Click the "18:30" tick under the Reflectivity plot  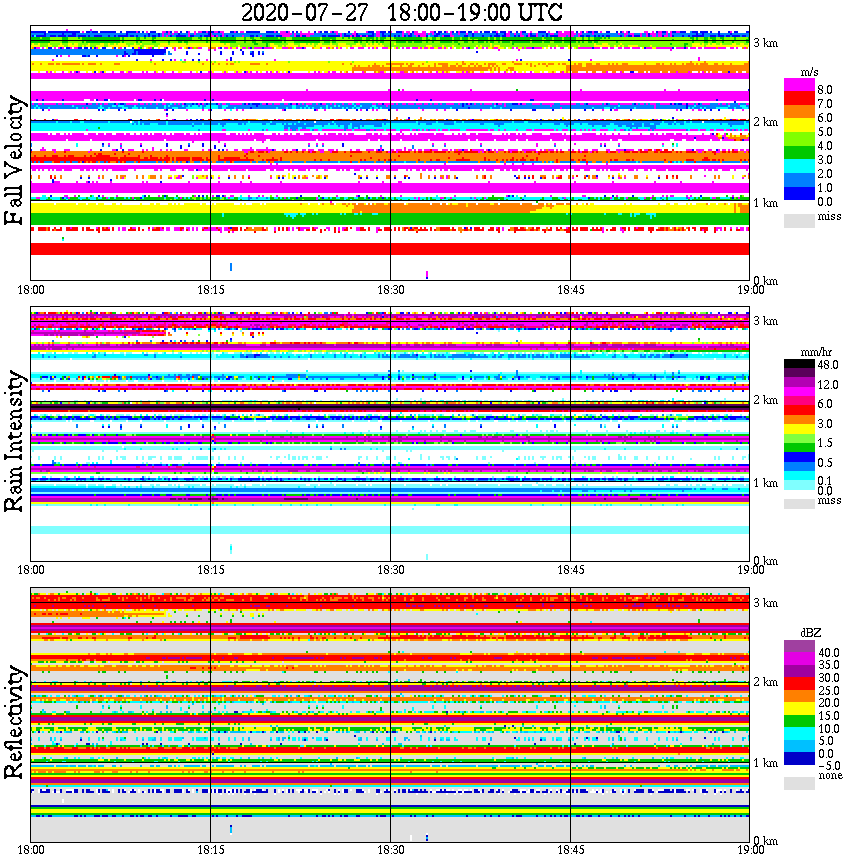click(x=391, y=850)
